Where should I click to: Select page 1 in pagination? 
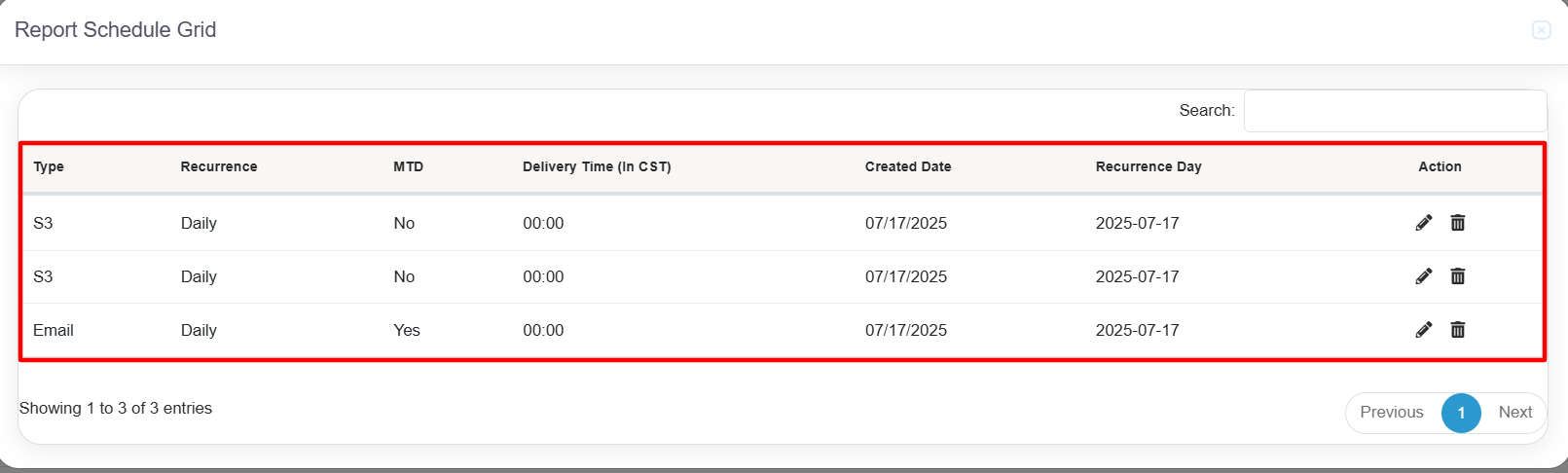(x=1461, y=413)
